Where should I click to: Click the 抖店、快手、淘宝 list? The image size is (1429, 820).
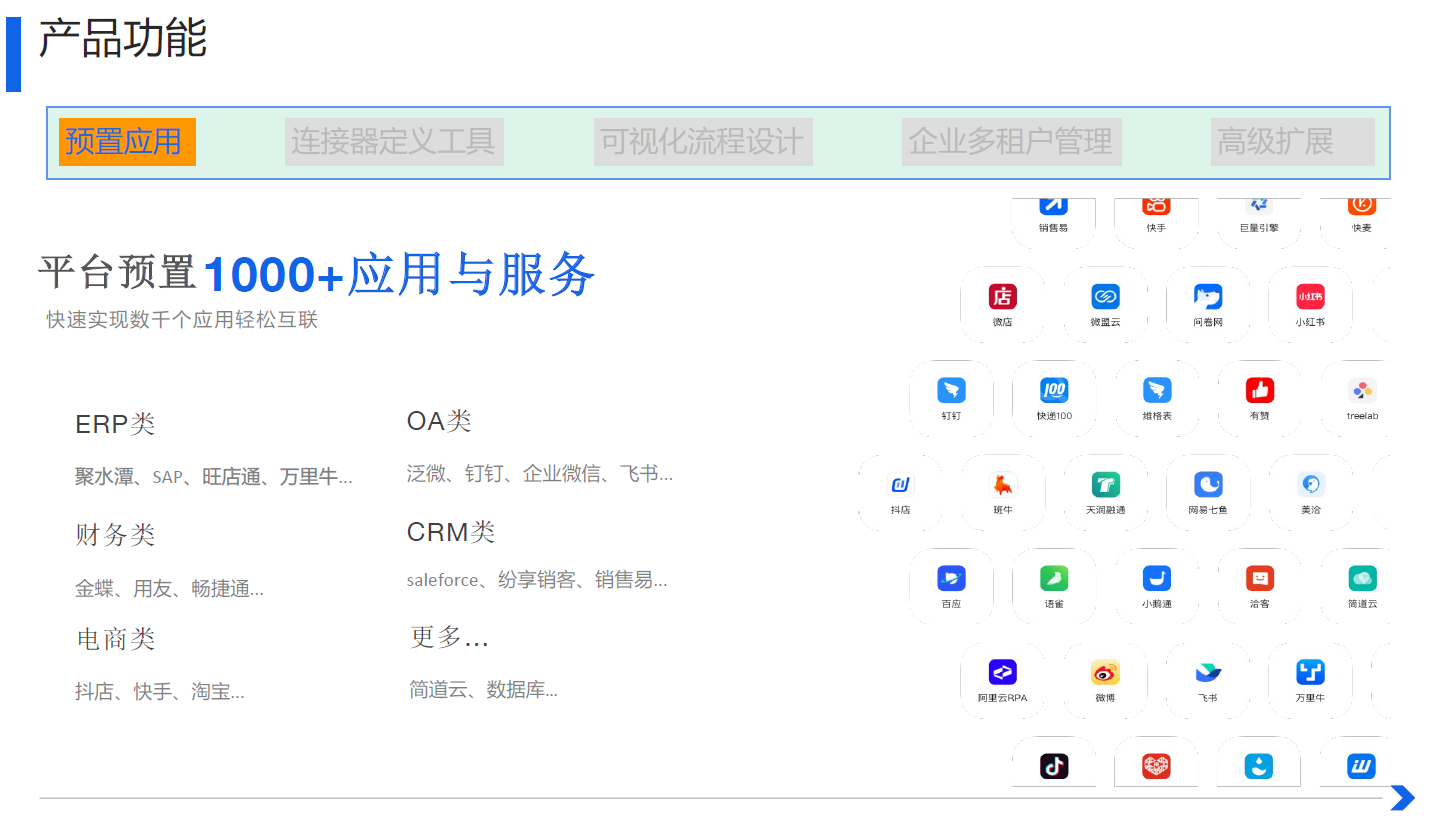coord(160,691)
